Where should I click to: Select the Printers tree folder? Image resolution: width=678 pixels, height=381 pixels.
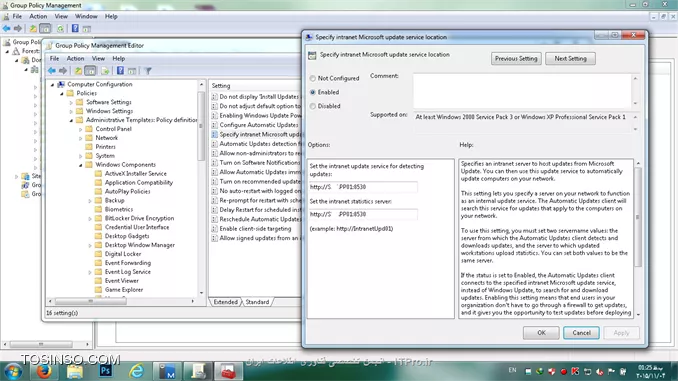pyautogui.click(x=106, y=147)
